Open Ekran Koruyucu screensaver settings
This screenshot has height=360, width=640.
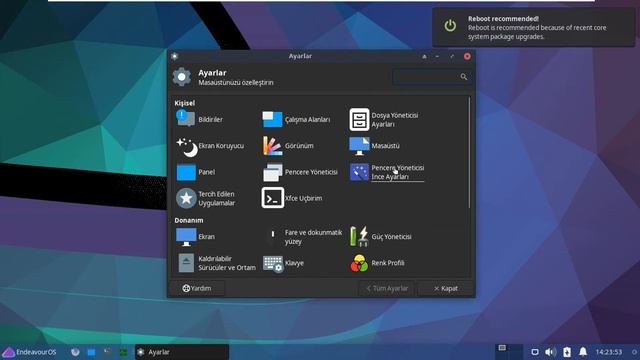pos(210,146)
